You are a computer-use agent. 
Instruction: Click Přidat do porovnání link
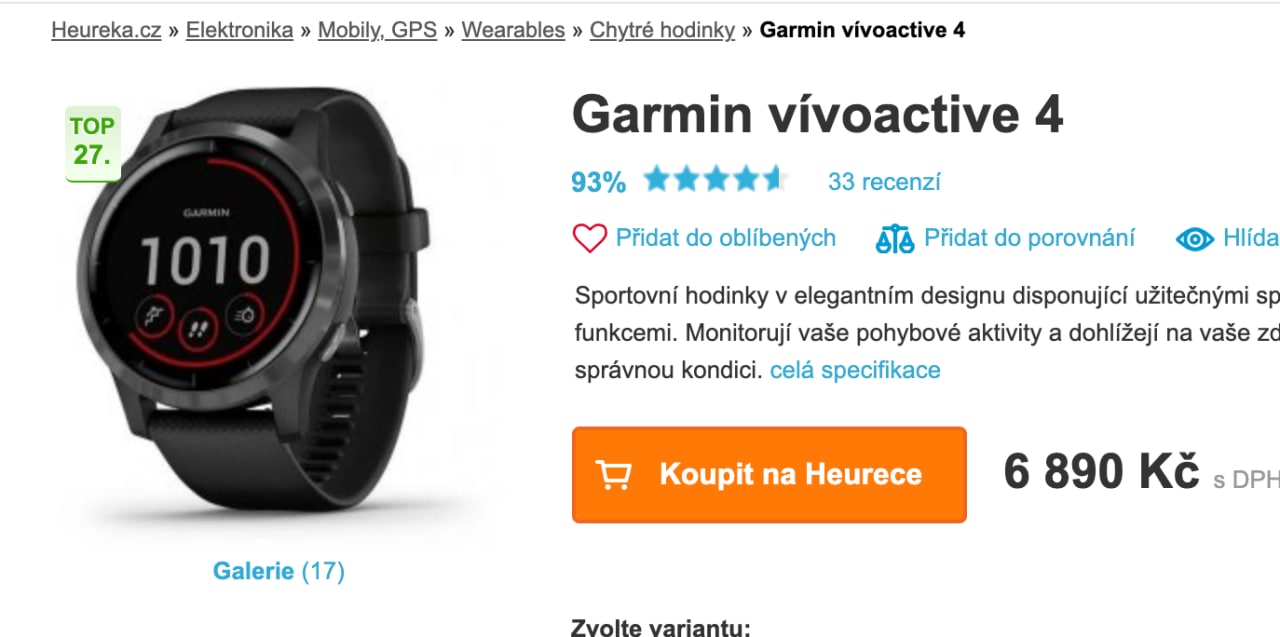pos(1029,238)
